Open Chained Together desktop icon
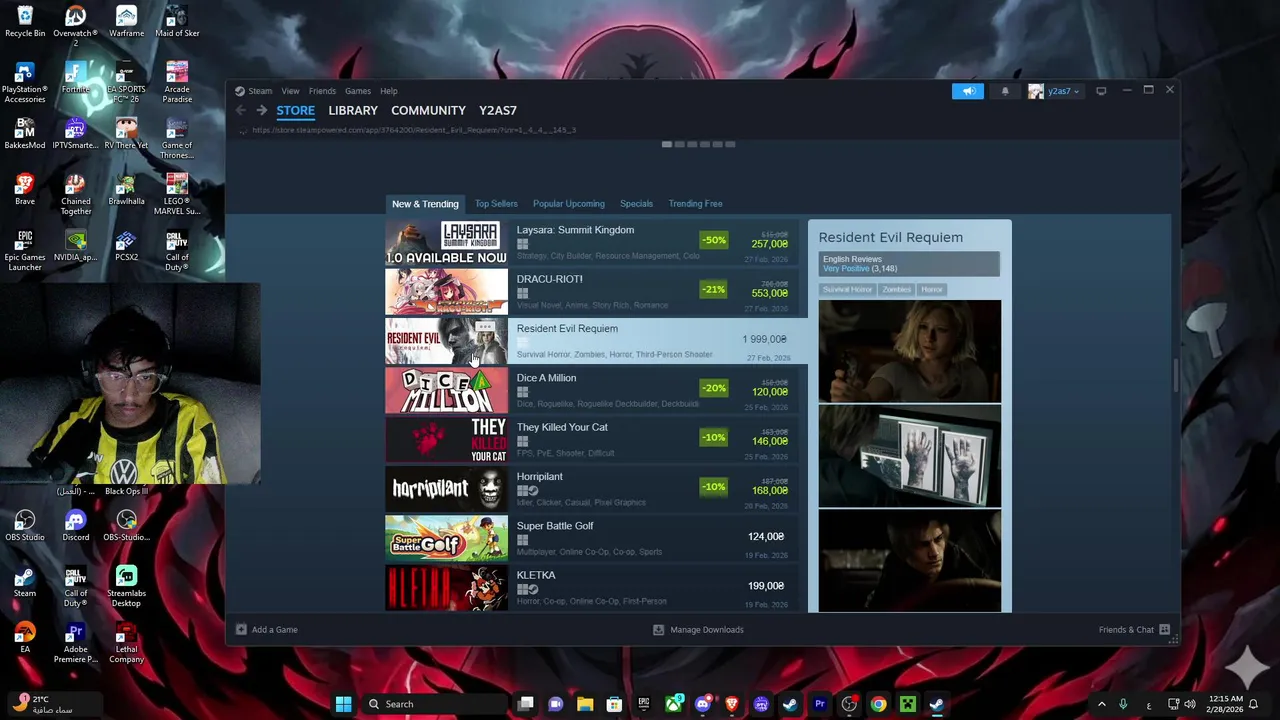The width and height of the screenshot is (1280, 720). 75,194
